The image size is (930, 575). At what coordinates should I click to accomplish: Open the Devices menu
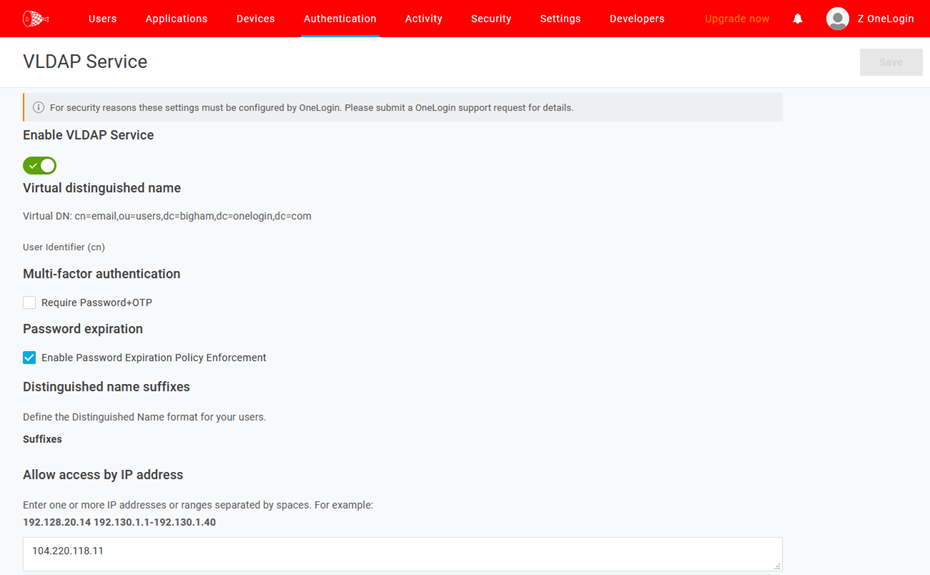[x=256, y=18]
